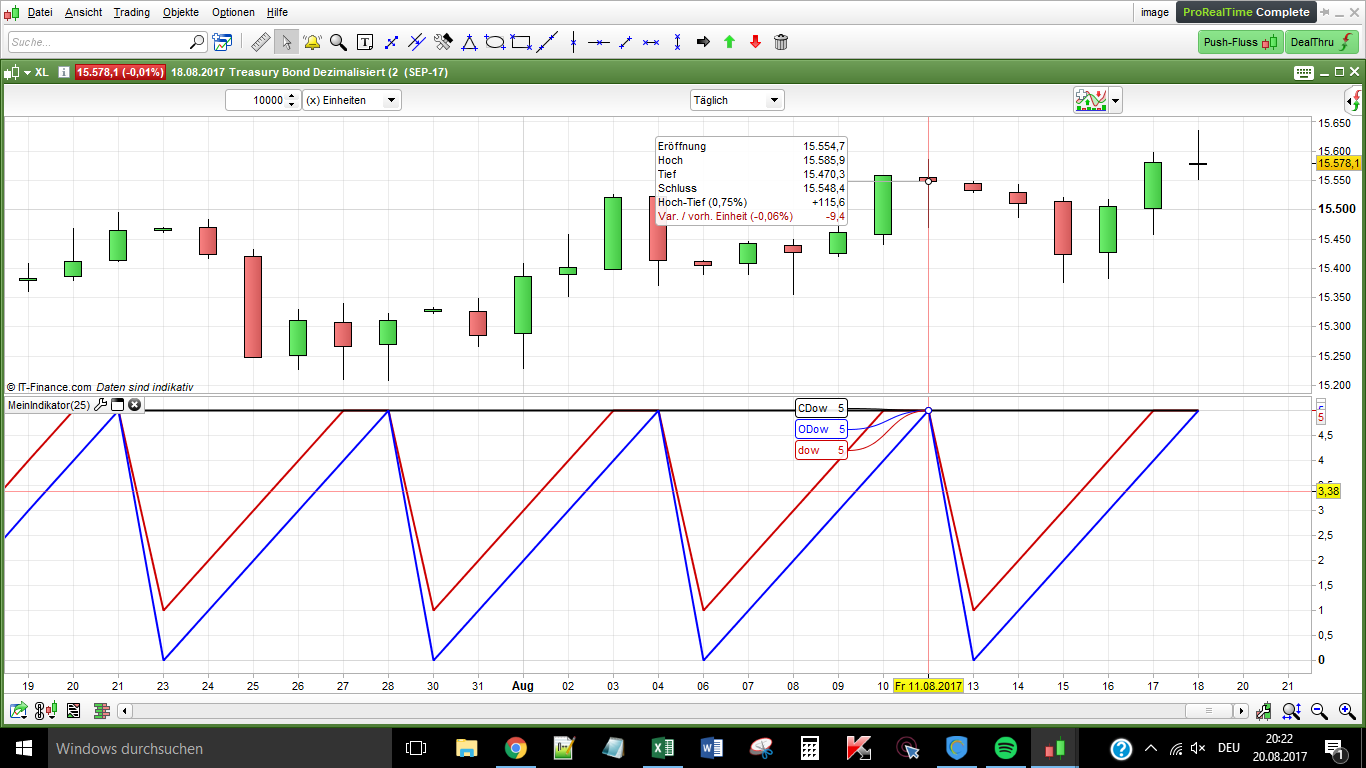Click the info icon next to XL
Image resolution: width=1366 pixels, height=768 pixels.
point(63,72)
